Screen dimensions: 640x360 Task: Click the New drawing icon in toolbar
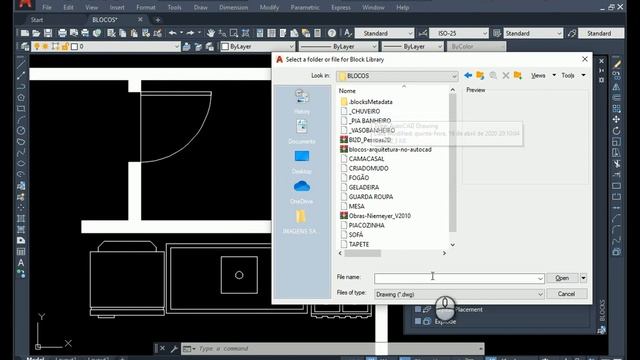(25, 33)
